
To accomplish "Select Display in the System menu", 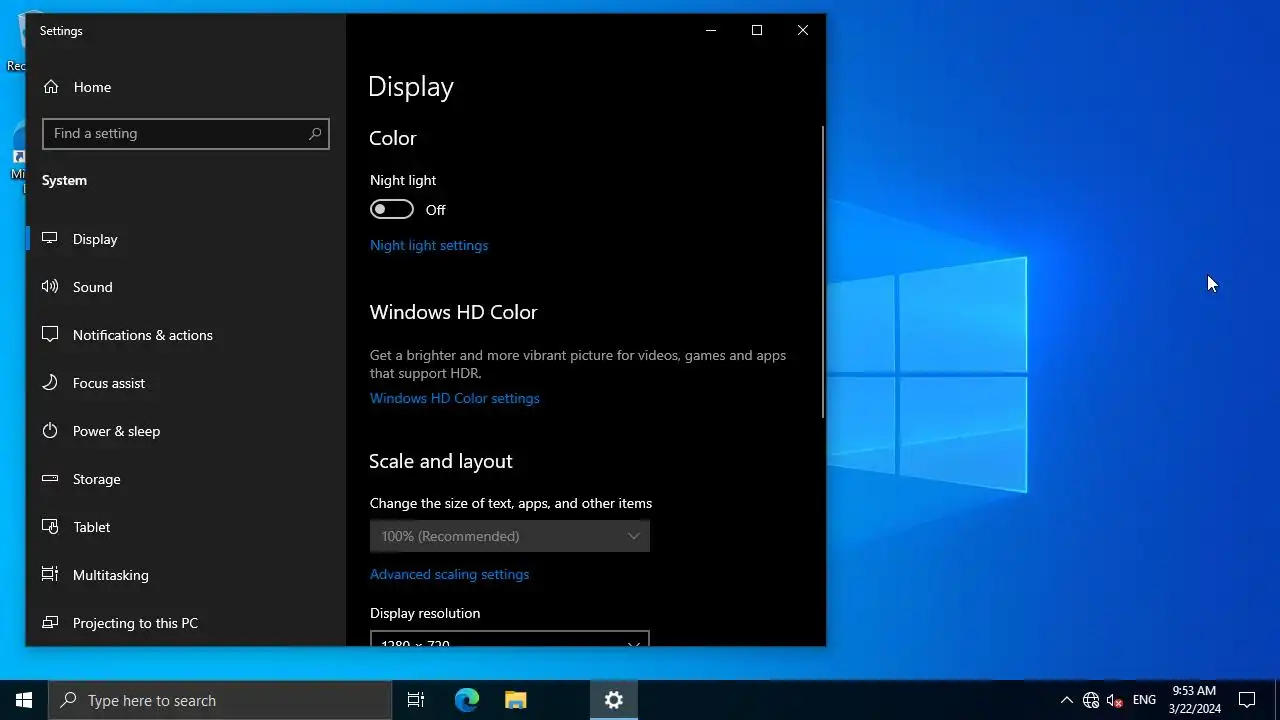I will [x=186, y=239].
